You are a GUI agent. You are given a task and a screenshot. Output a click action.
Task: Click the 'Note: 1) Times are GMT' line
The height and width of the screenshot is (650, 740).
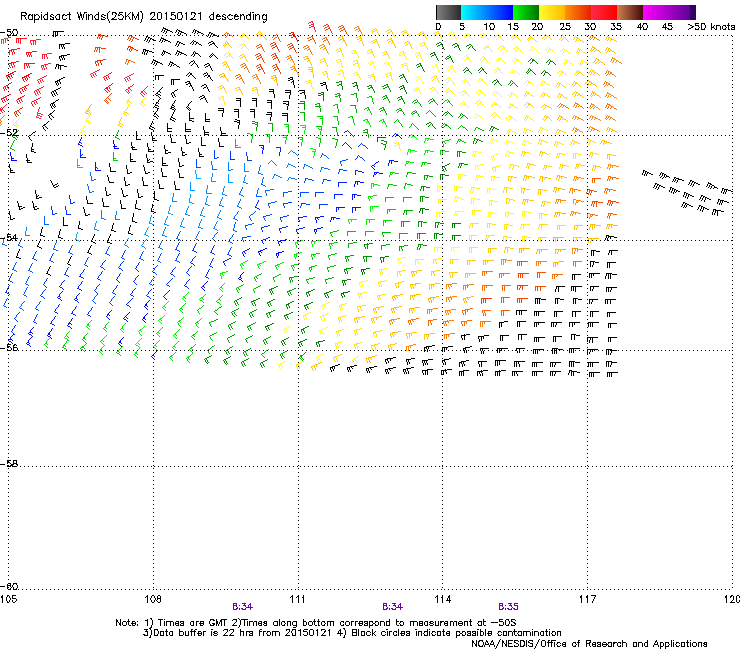click(316, 623)
